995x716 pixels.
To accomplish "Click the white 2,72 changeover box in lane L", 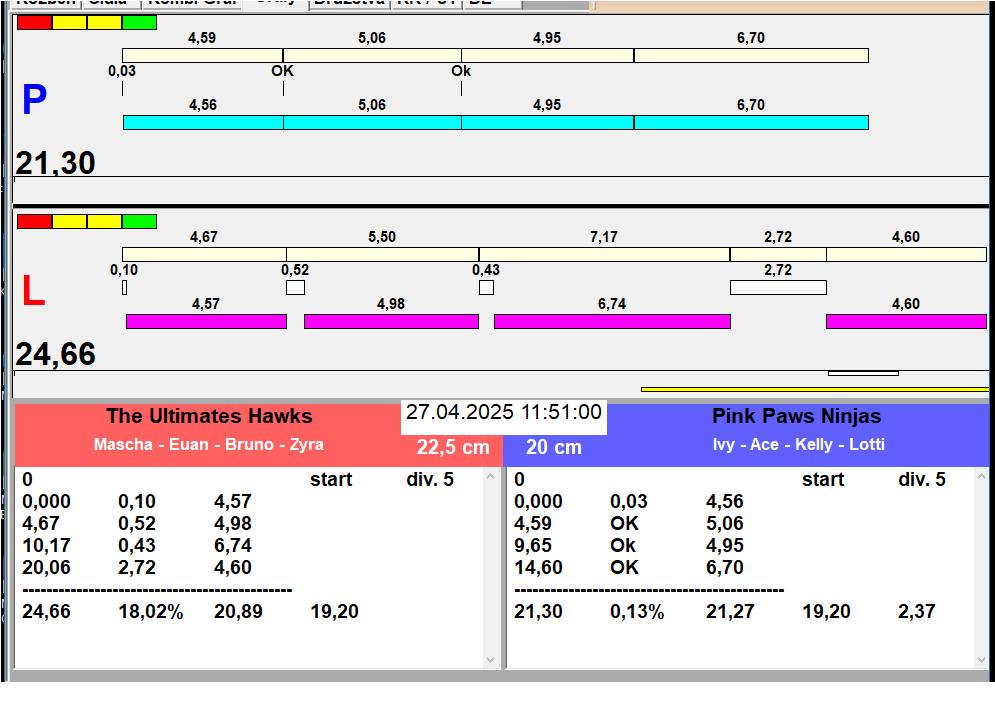I will 777,288.
